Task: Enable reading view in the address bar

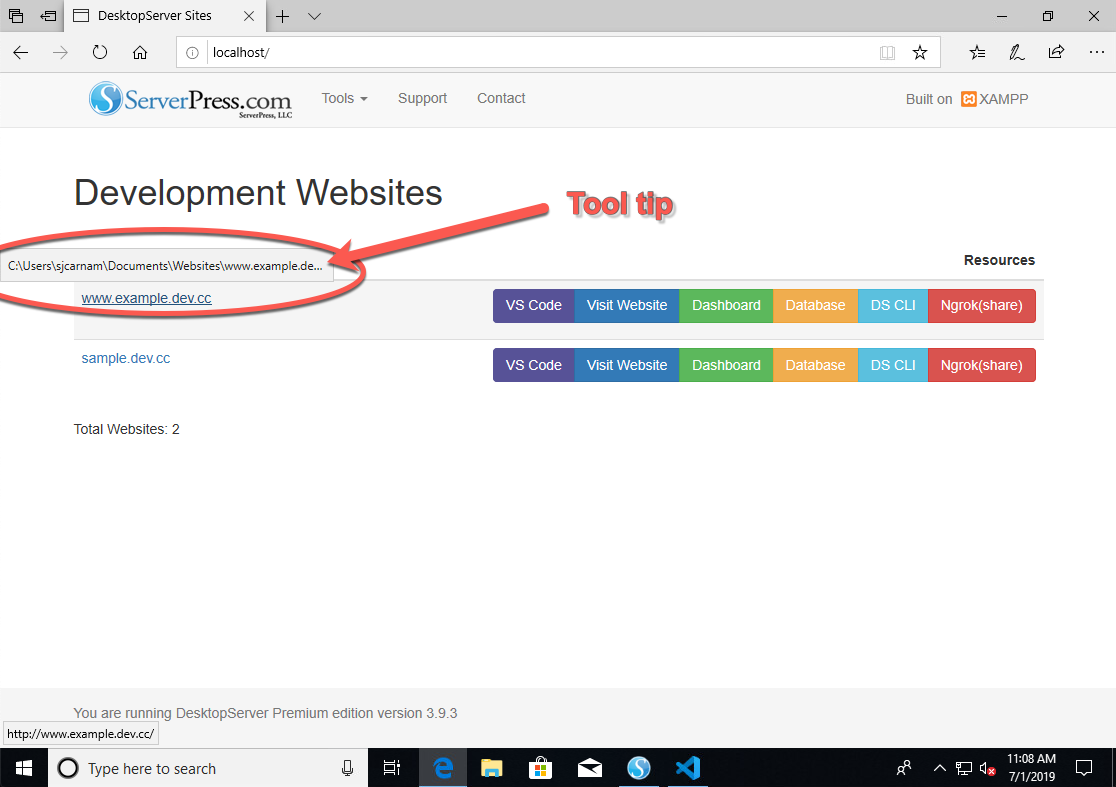Action: coord(888,52)
